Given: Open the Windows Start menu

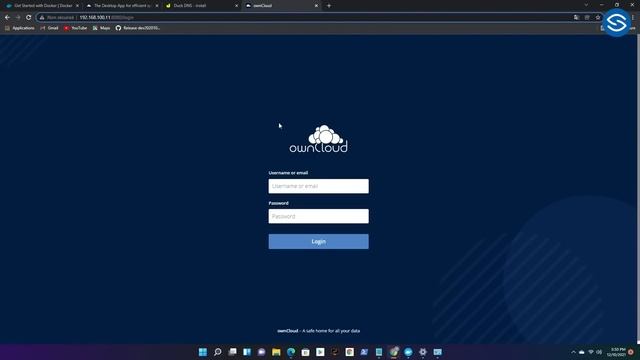Looking at the screenshot, I should click(x=203, y=352).
